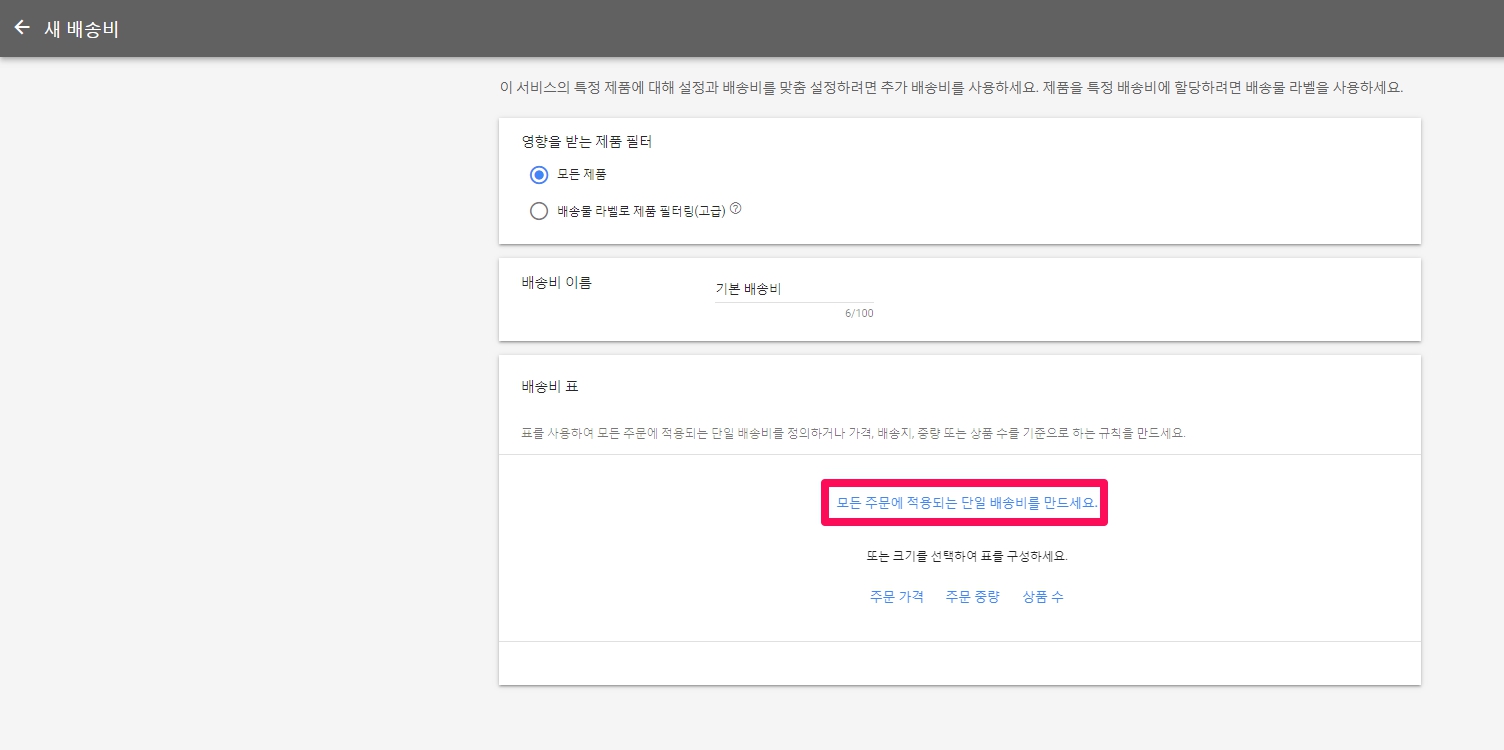Click the 배송비 표 section heading
Viewport: 1504px width, 750px height.
[x=549, y=386]
